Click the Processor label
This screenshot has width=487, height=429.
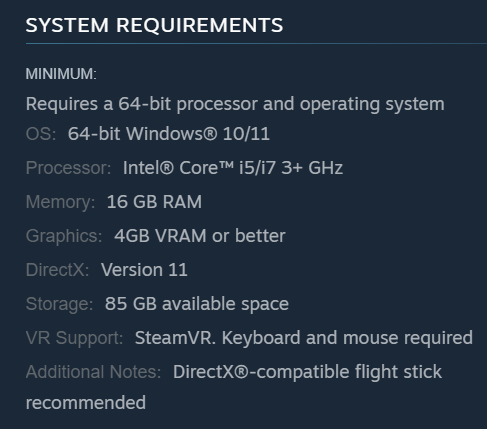click(68, 168)
